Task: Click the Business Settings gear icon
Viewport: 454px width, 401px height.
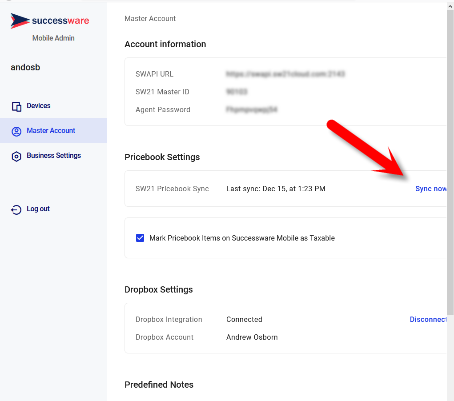Action: coord(16,156)
